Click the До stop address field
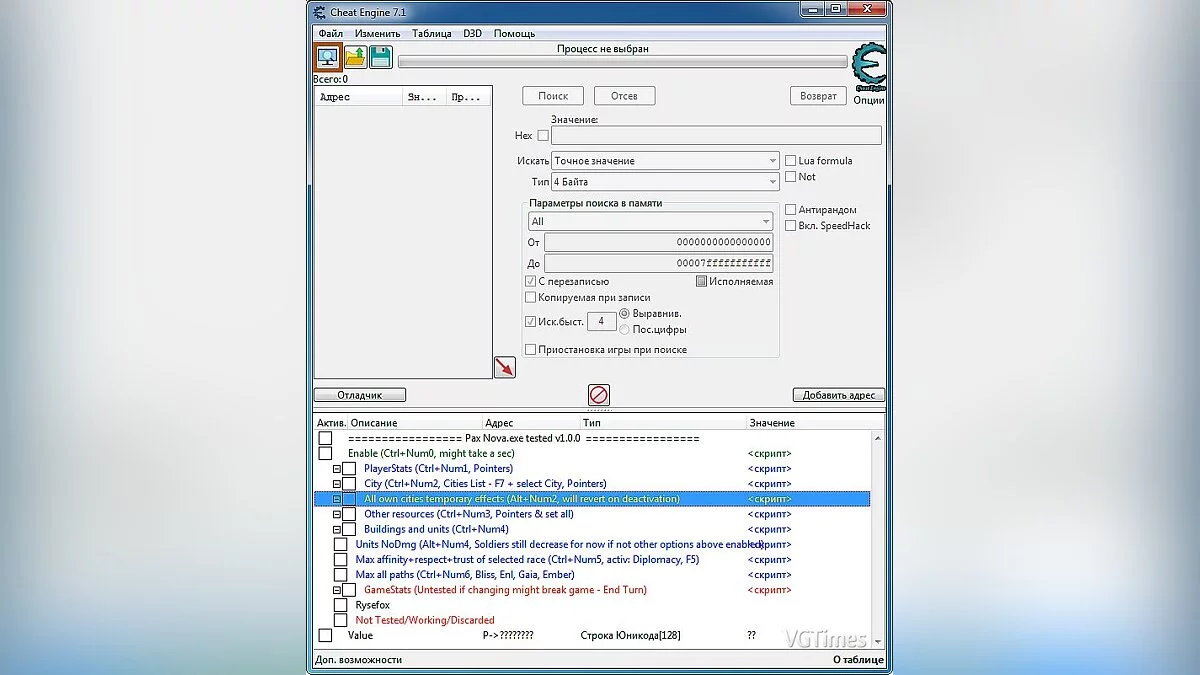The height and width of the screenshot is (675, 1200). point(658,263)
